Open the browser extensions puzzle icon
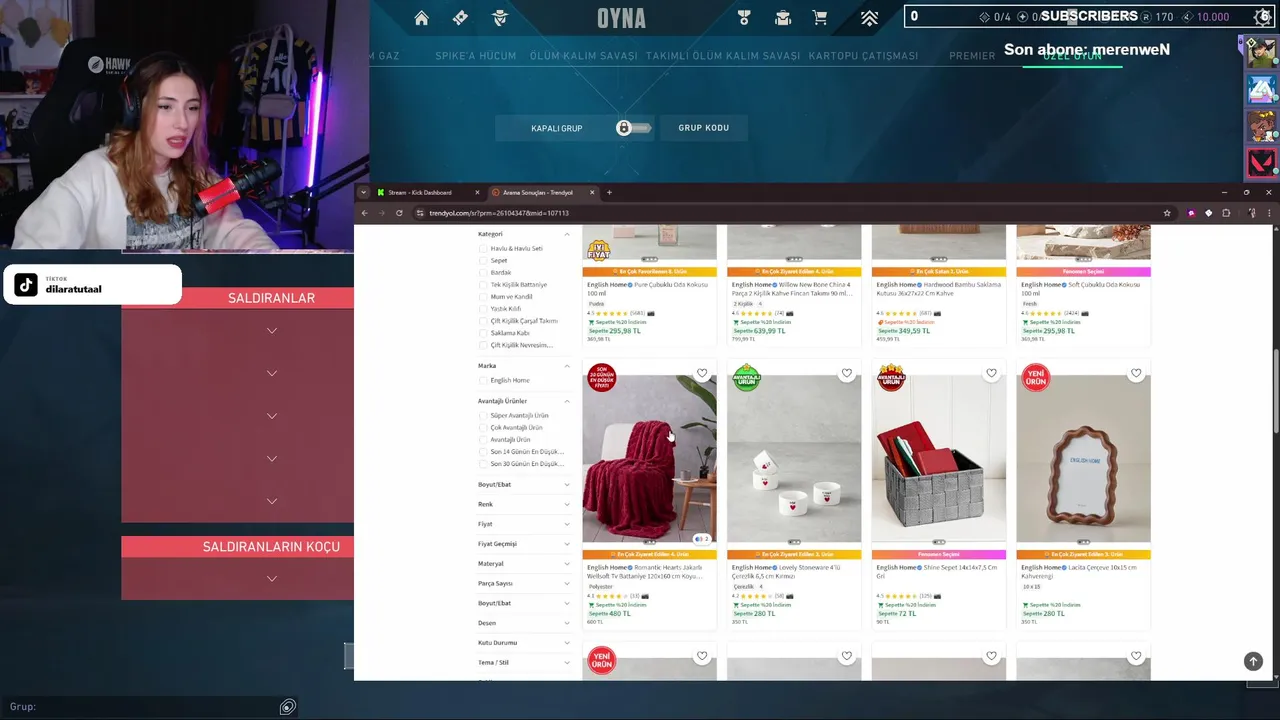 [1227, 213]
